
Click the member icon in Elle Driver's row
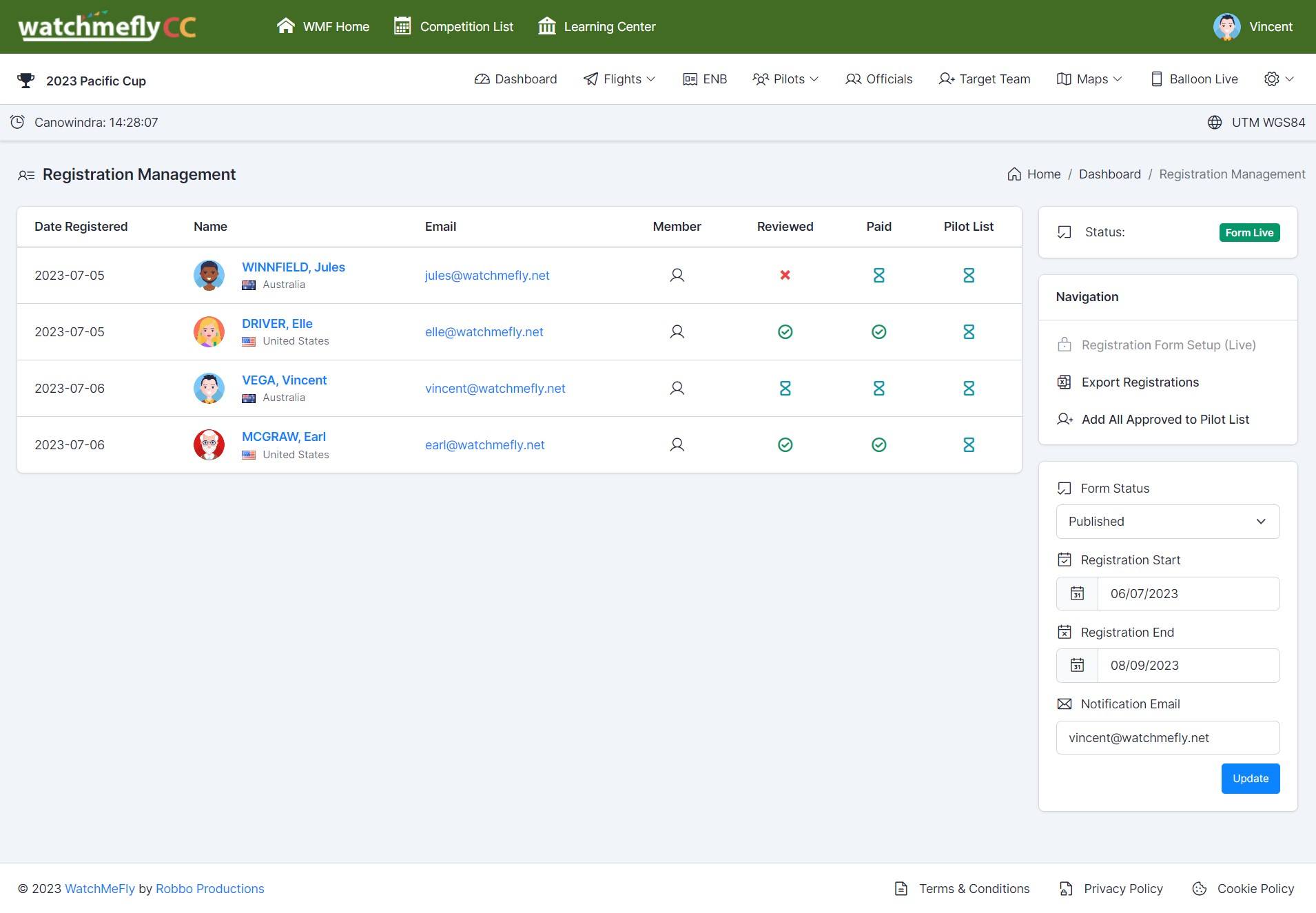(677, 331)
